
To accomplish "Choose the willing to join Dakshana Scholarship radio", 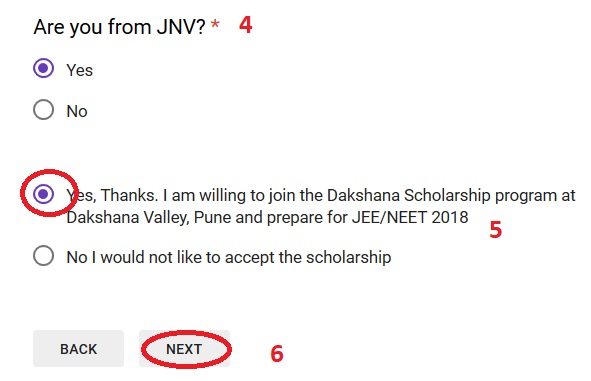I will (x=43, y=194).
